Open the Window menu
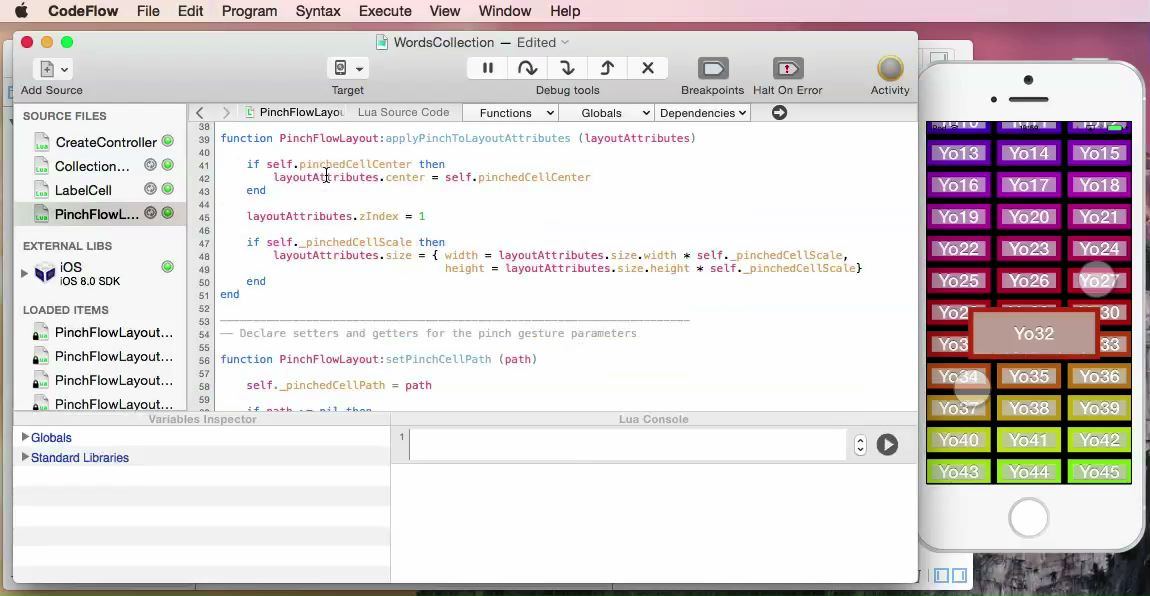 505,11
